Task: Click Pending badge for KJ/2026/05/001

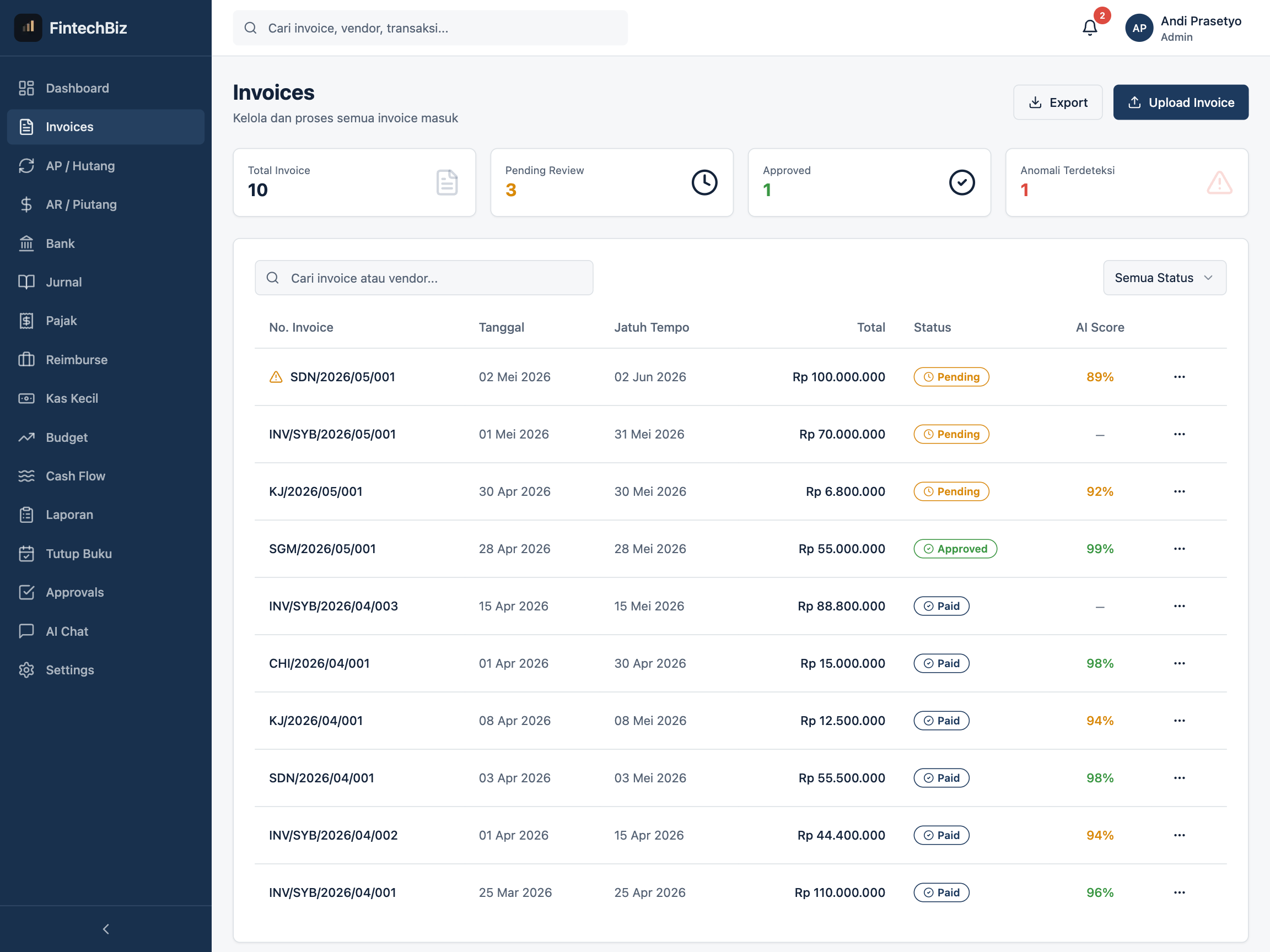Action: pos(951,492)
